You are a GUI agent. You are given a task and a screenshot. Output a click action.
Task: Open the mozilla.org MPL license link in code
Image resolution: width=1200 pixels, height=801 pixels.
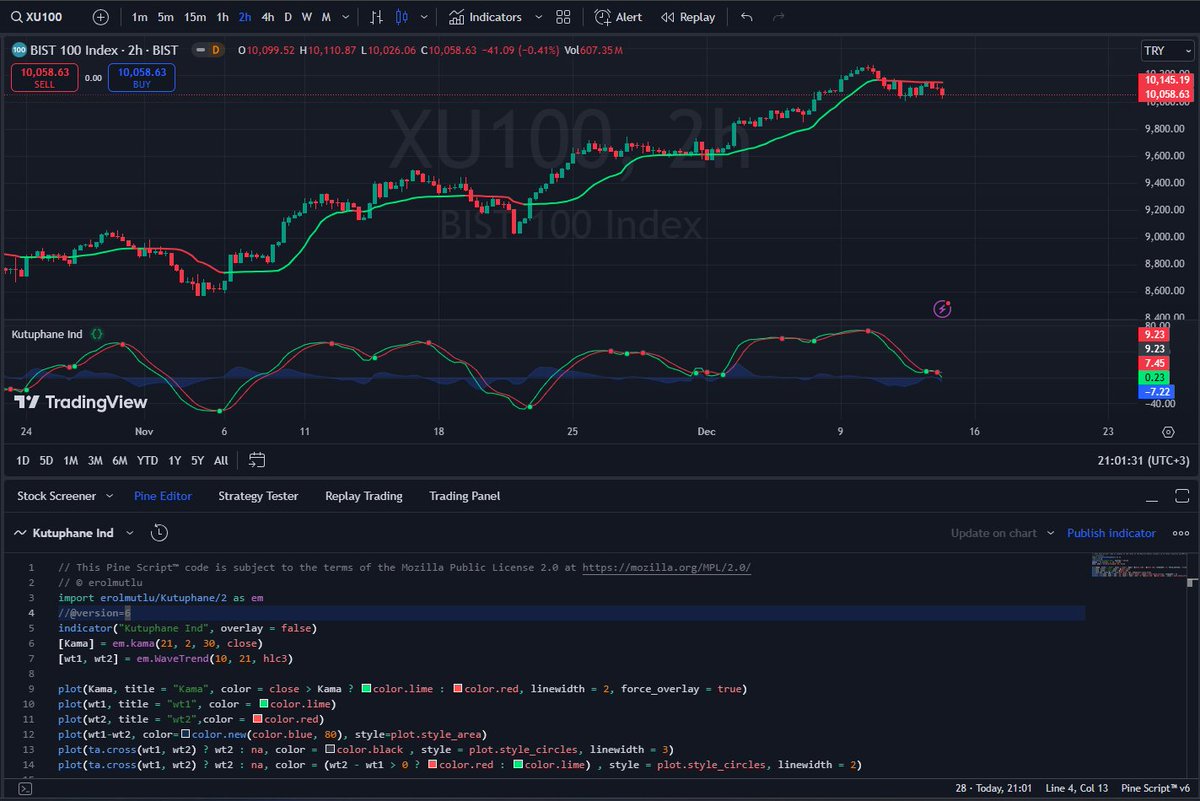[x=666, y=568]
